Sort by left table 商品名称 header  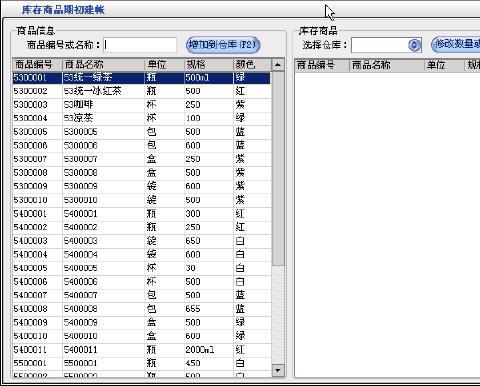tap(103, 65)
